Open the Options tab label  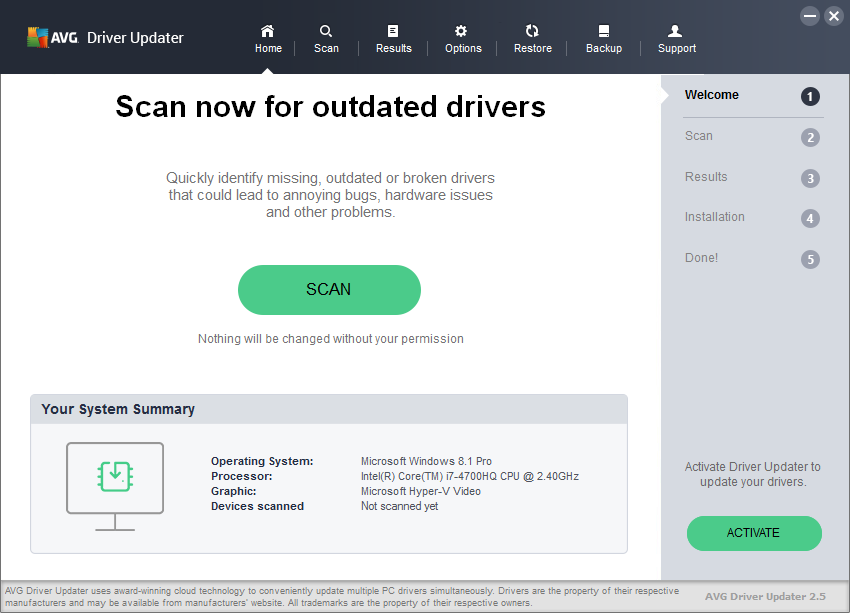pyautogui.click(x=463, y=48)
